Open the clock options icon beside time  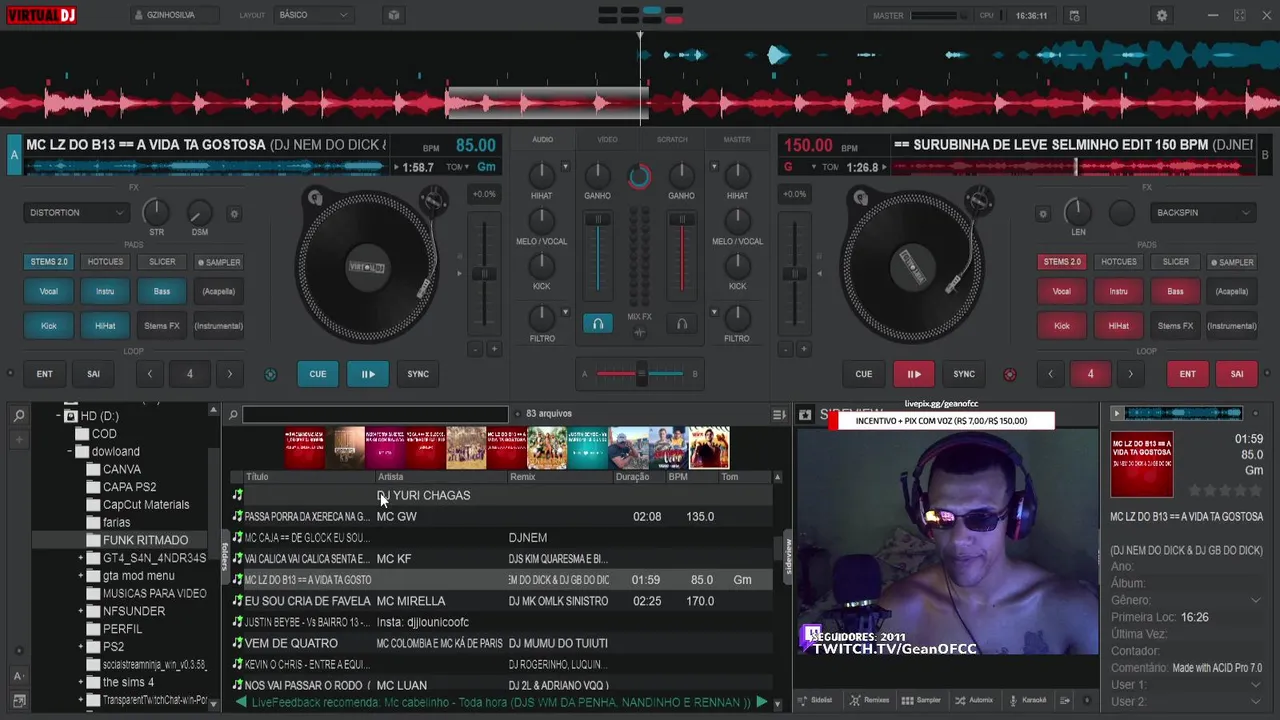click(x=1074, y=15)
